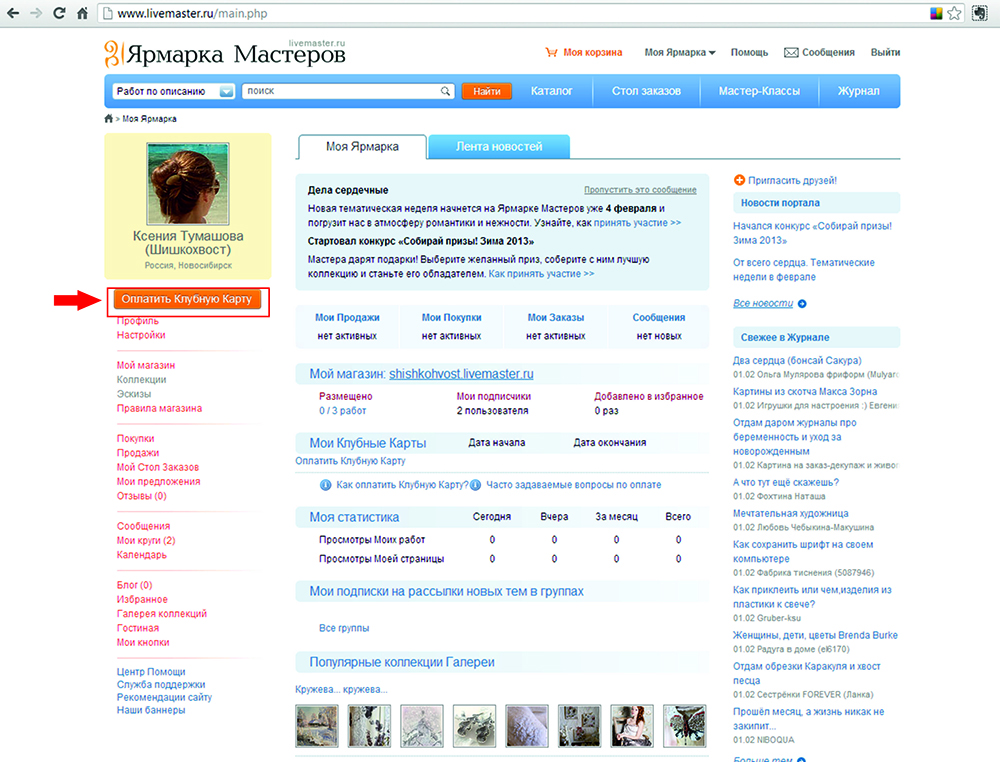
Task: Open the Избранное sidebar link
Action: (142, 600)
